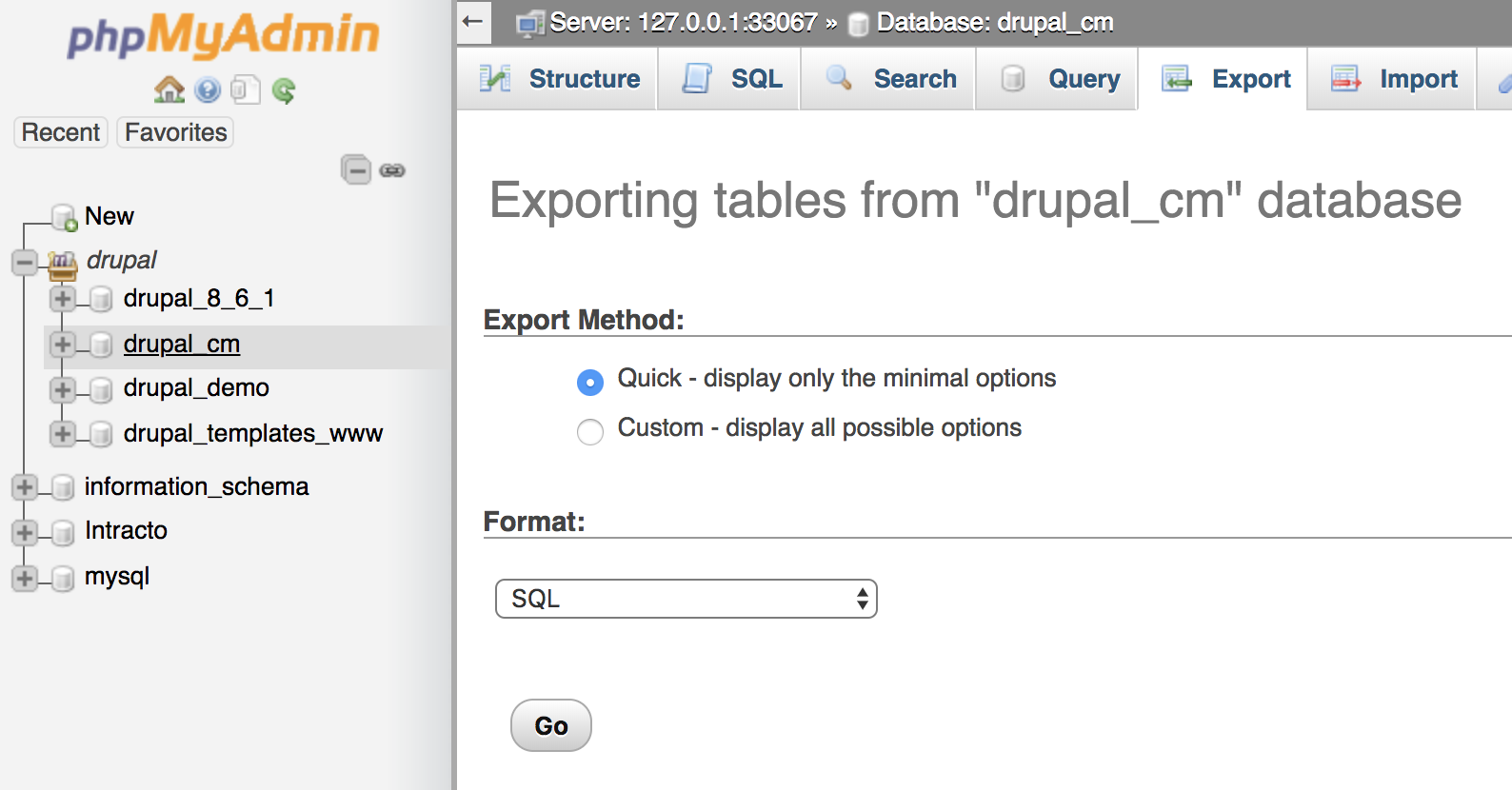Click the New database icon
Image resolution: width=1512 pixels, height=790 pixels.
[x=65, y=218]
